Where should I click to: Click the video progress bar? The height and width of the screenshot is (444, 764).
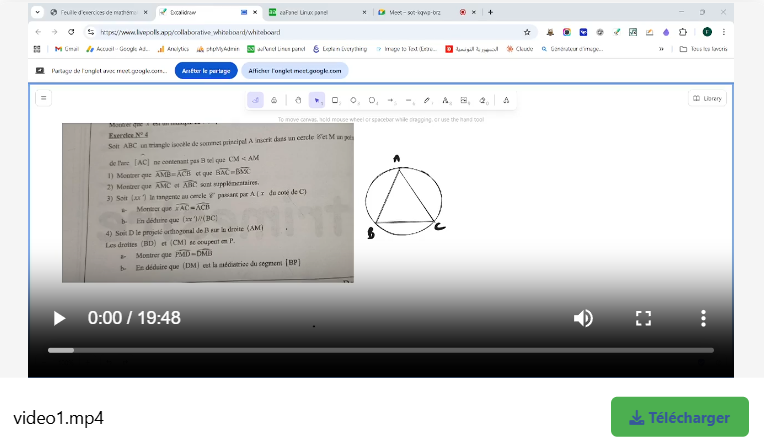tap(380, 350)
